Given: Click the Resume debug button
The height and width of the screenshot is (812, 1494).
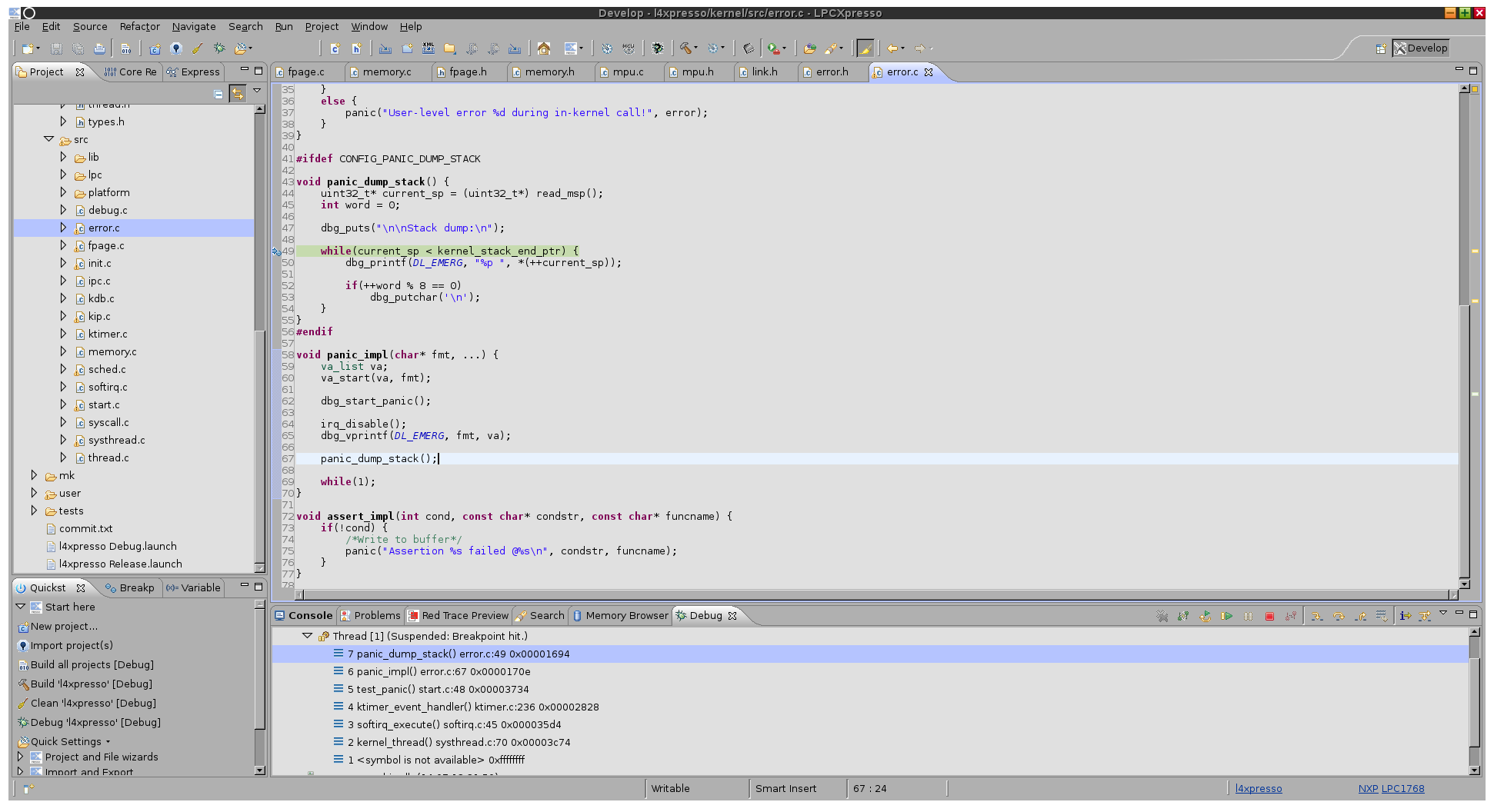Looking at the screenshot, I should click(1226, 616).
